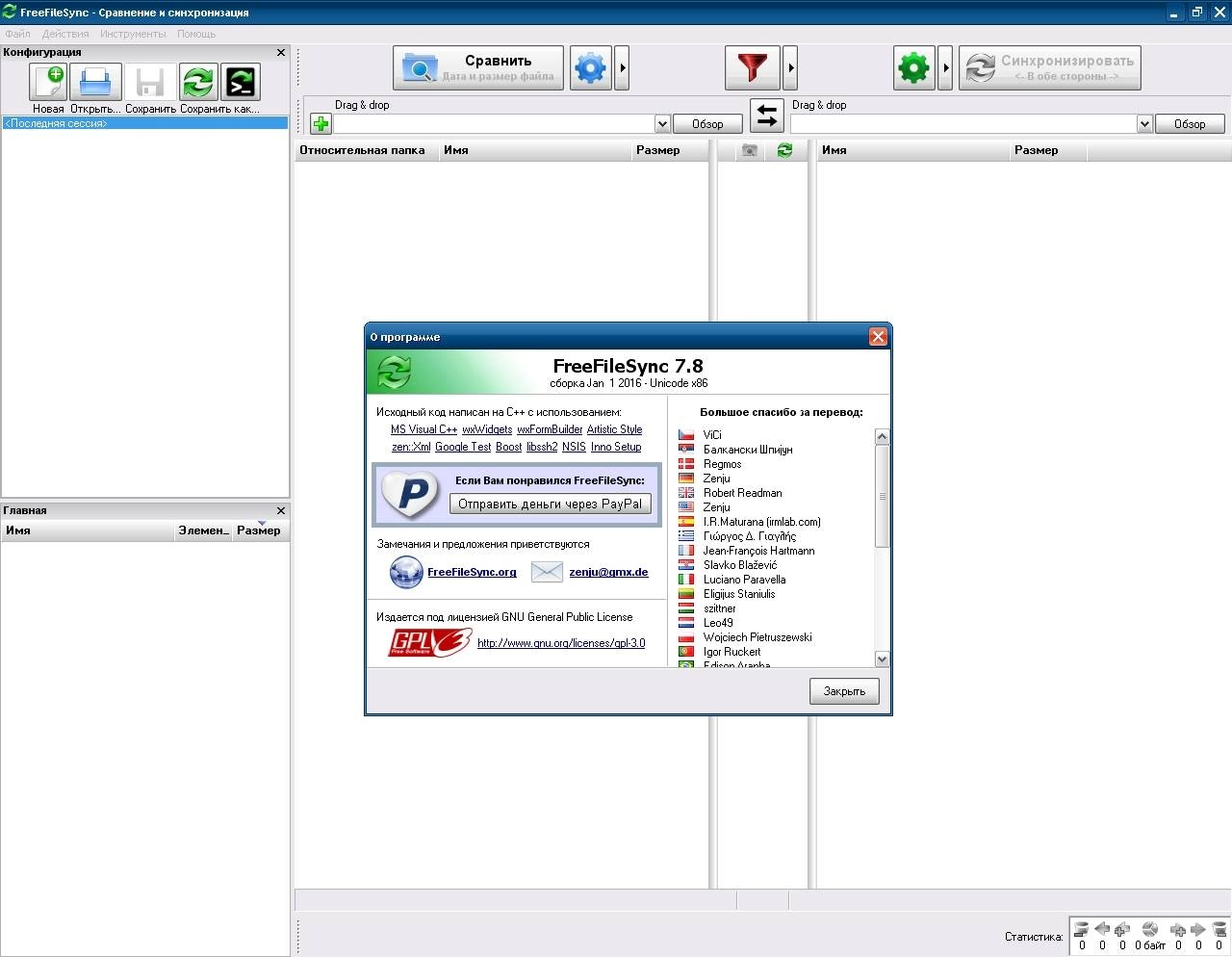Viewport: 1232px width, 957px height.
Task: Open the libssh2 link
Action: click(542, 447)
